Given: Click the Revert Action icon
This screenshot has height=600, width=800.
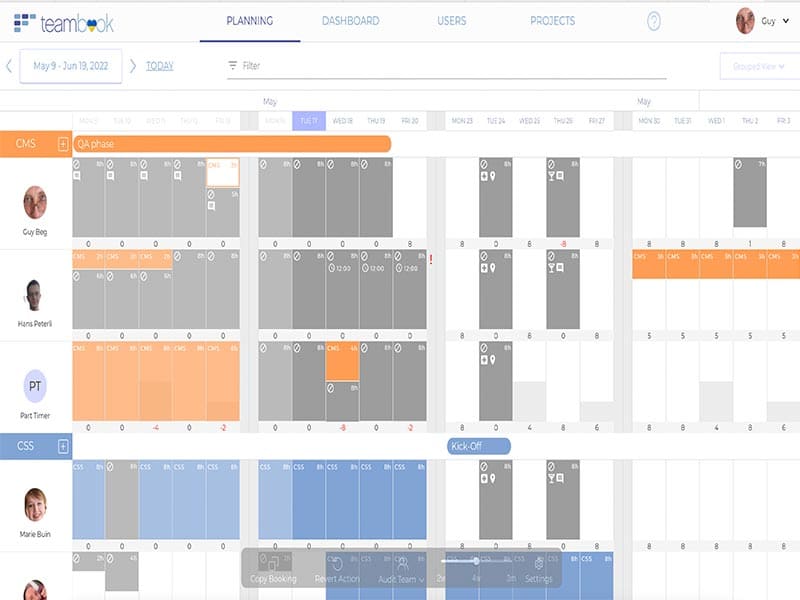Looking at the screenshot, I should click(337, 565).
